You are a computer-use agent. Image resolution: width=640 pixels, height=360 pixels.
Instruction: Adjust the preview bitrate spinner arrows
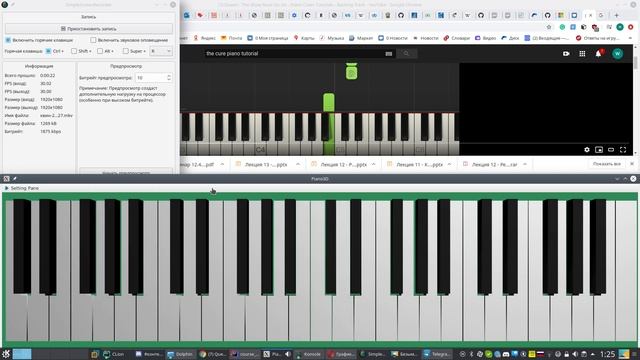169,78
